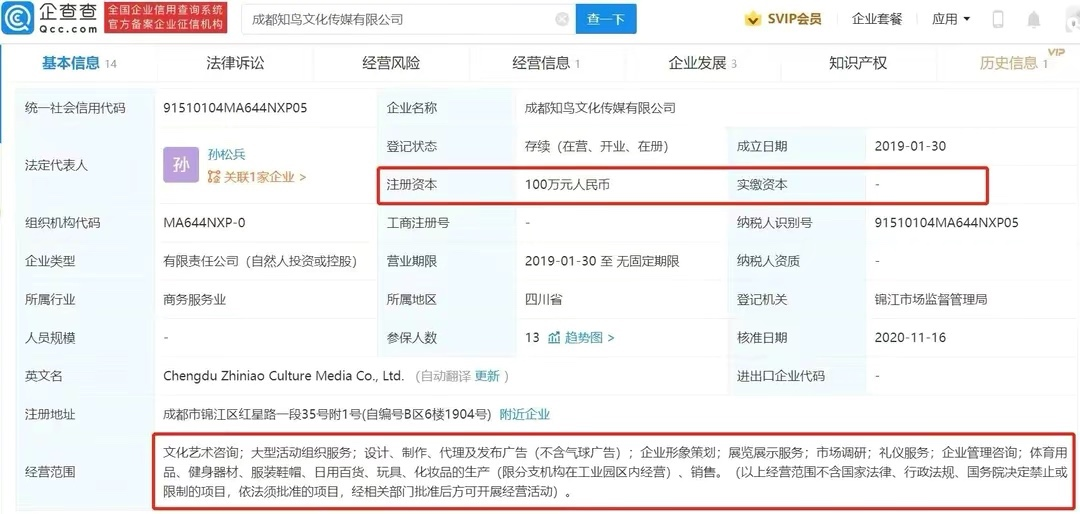Click the 查一下 search button

606,19
